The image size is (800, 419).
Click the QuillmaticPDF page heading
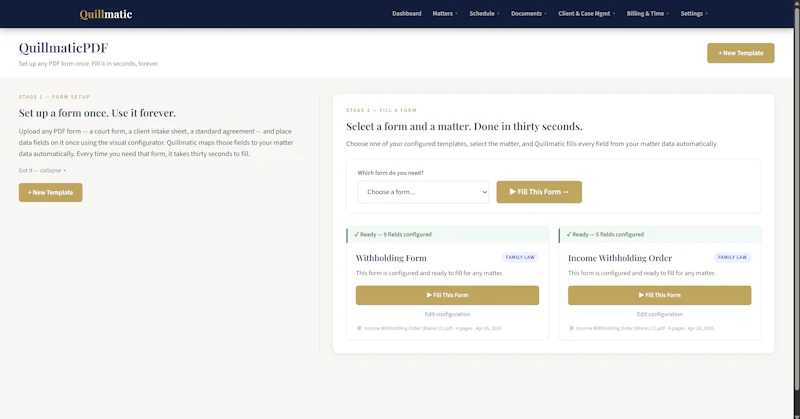click(x=63, y=47)
